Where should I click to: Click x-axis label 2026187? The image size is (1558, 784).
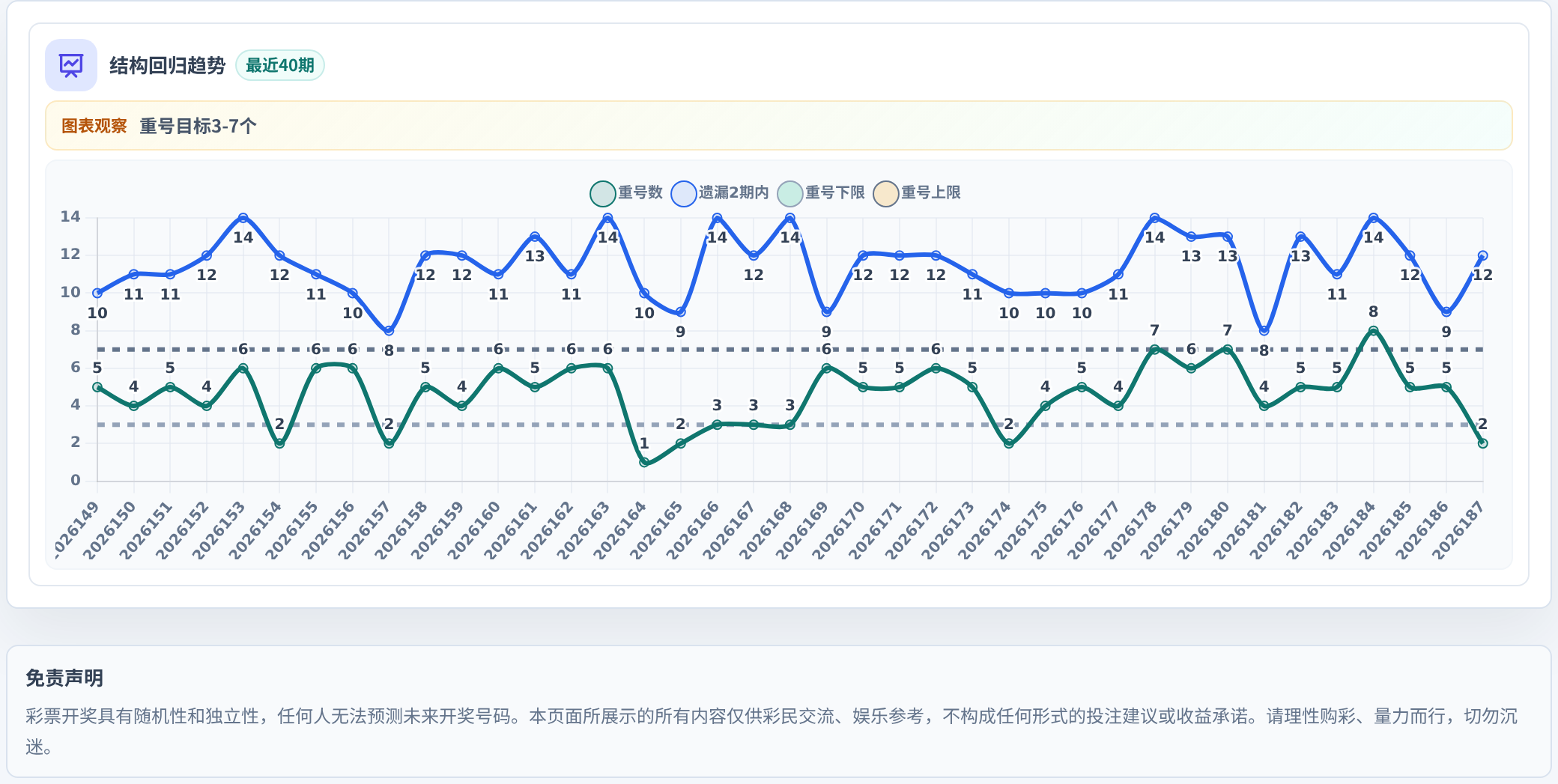1459,529
